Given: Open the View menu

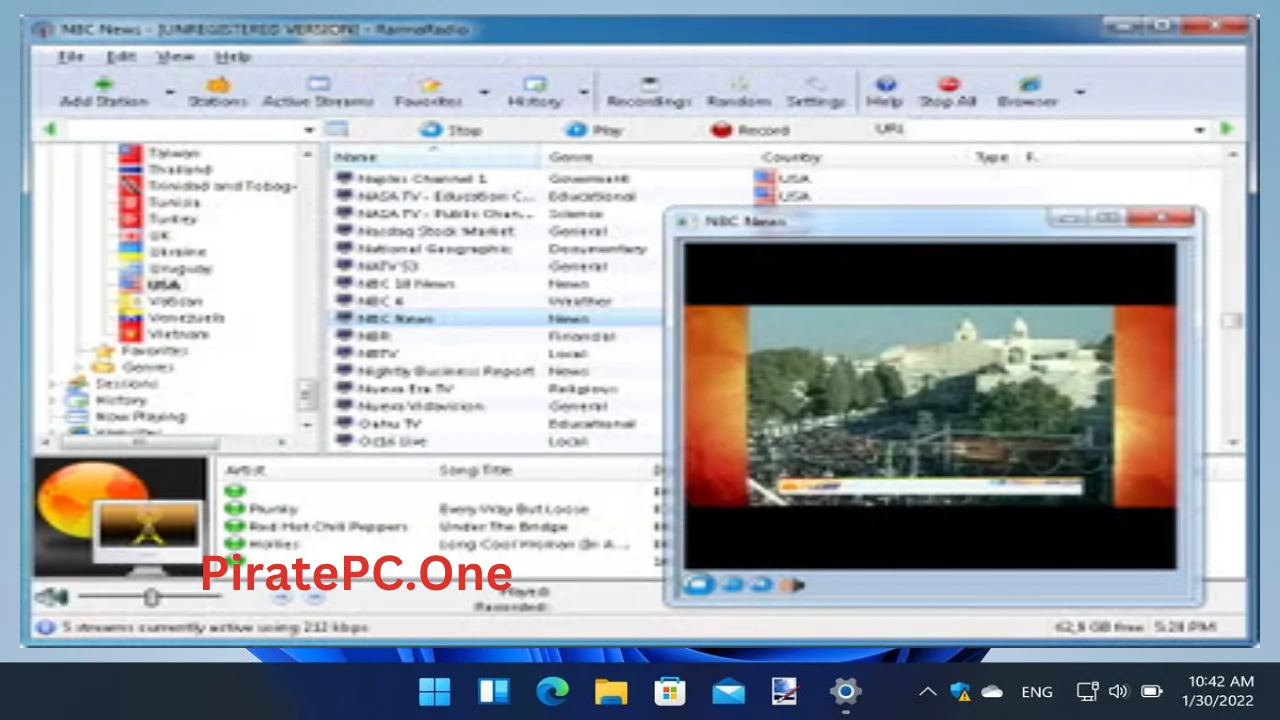Looking at the screenshot, I should 175,57.
